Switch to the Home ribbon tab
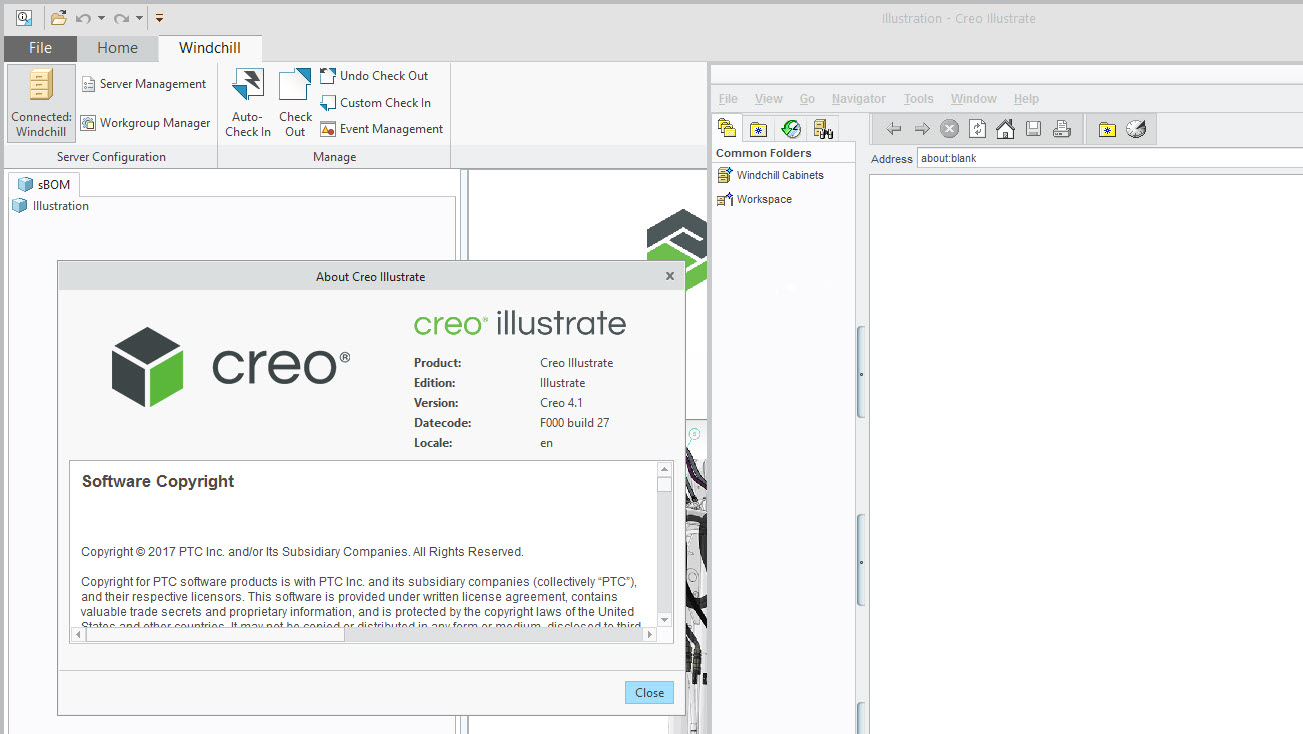1303x734 pixels. [x=117, y=47]
